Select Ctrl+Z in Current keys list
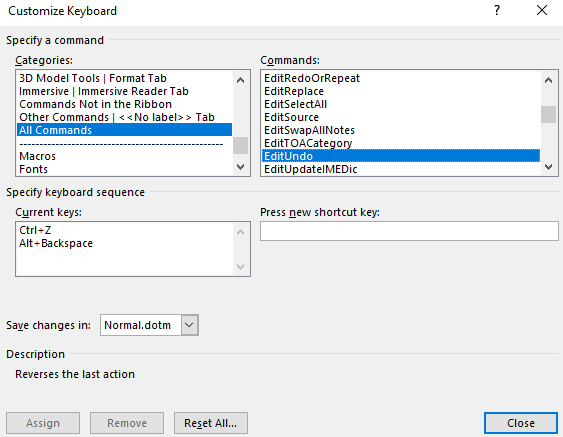This screenshot has width=563, height=437. 35,230
